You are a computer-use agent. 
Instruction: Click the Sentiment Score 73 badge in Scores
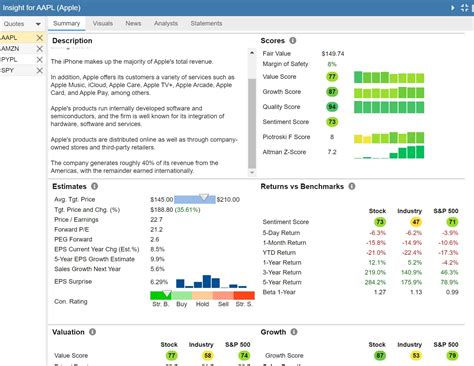point(332,122)
